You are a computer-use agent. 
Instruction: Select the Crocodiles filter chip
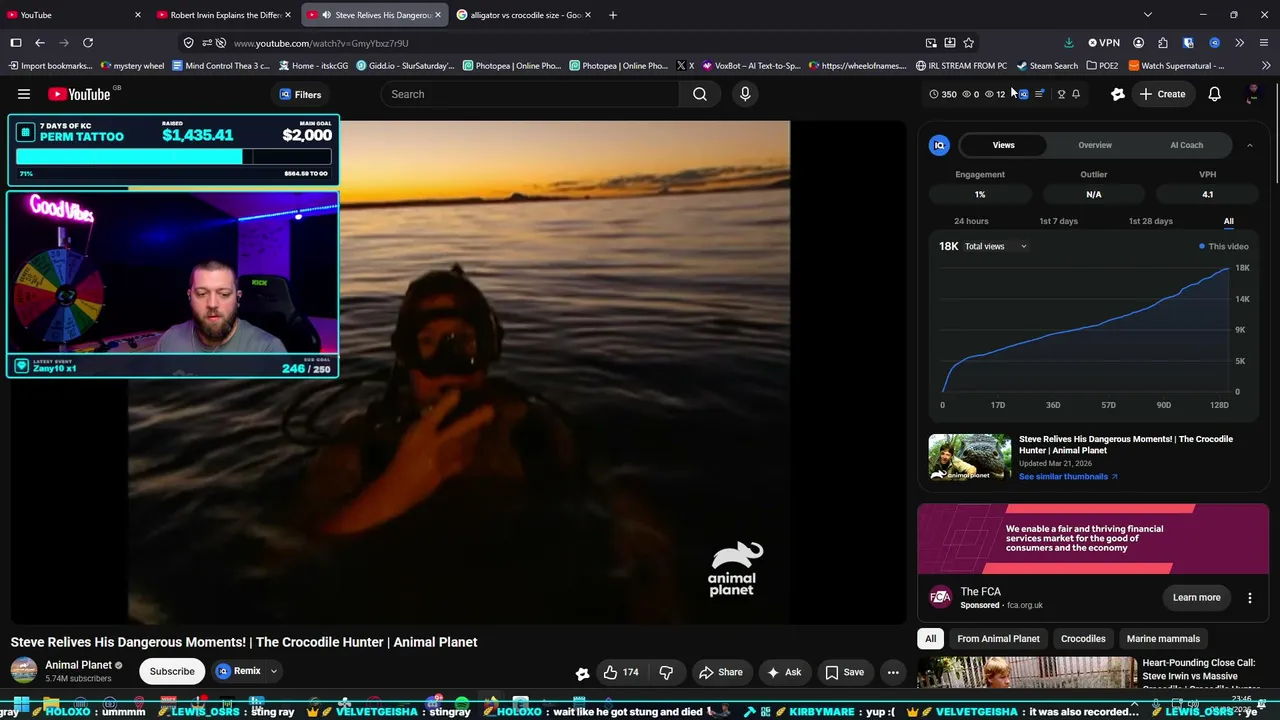click(x=1083, y=639)
